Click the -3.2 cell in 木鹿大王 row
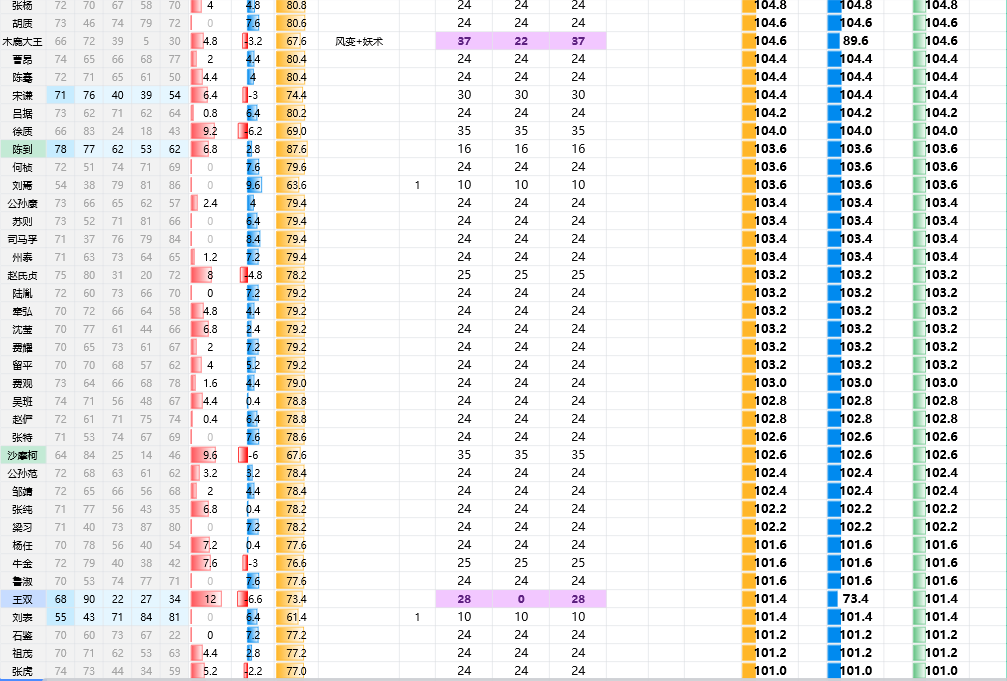1007x681 pixels. click(x=253, y=41)
